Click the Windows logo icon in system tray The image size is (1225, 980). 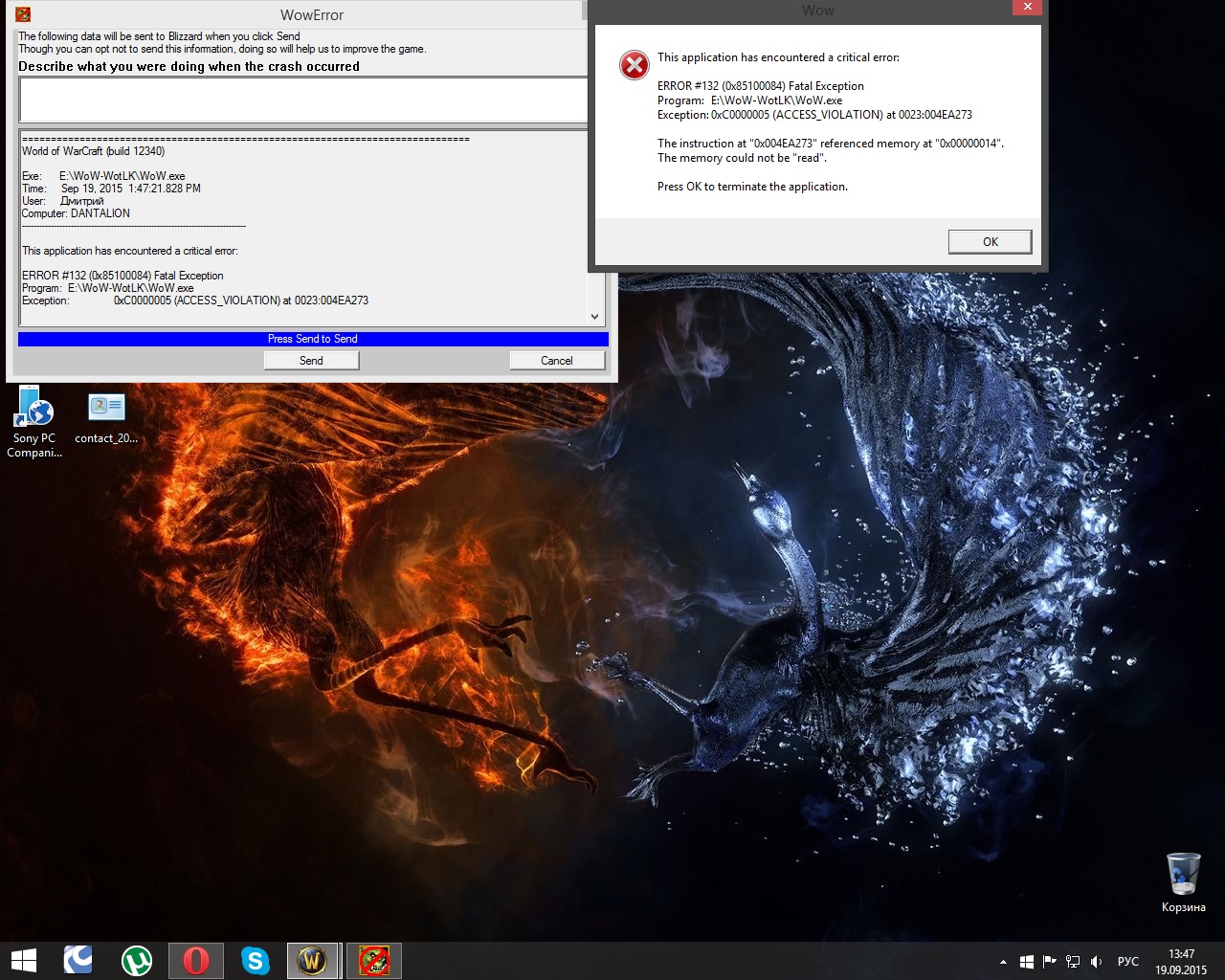(x=1026, y=962)
